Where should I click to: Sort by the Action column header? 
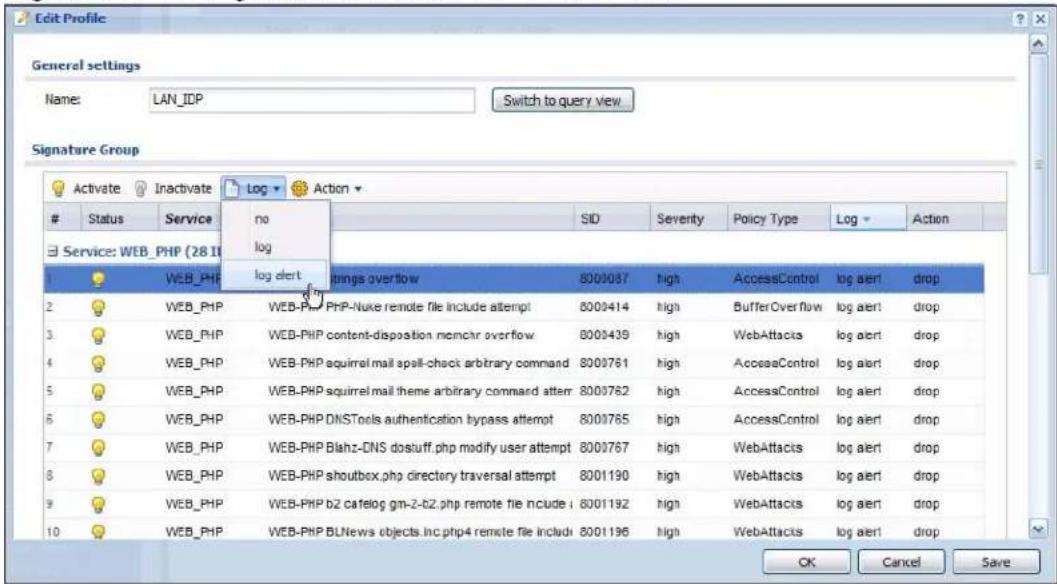tap(944, 218)
